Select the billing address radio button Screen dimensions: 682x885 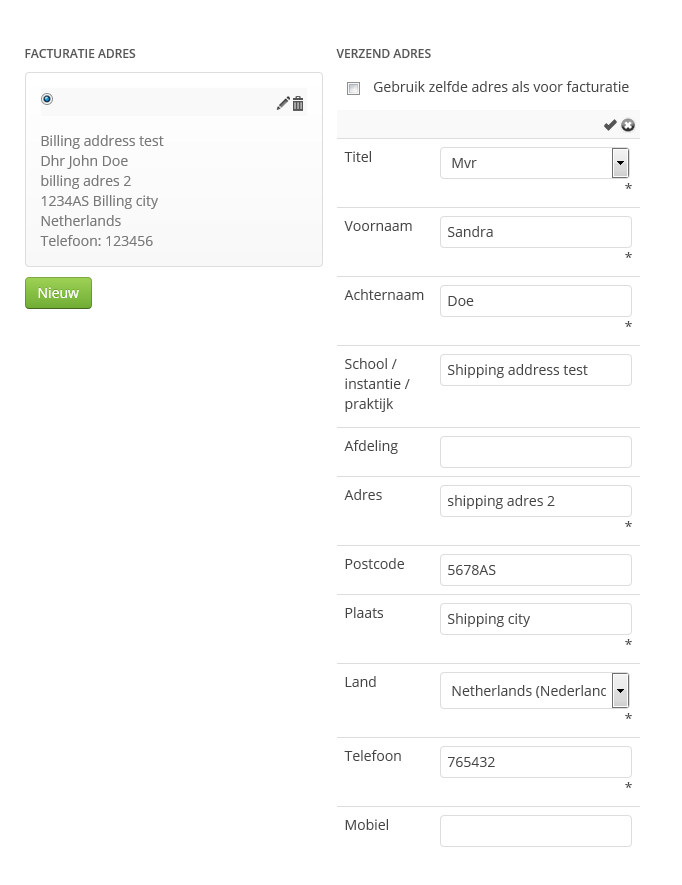tap(47, 99)
